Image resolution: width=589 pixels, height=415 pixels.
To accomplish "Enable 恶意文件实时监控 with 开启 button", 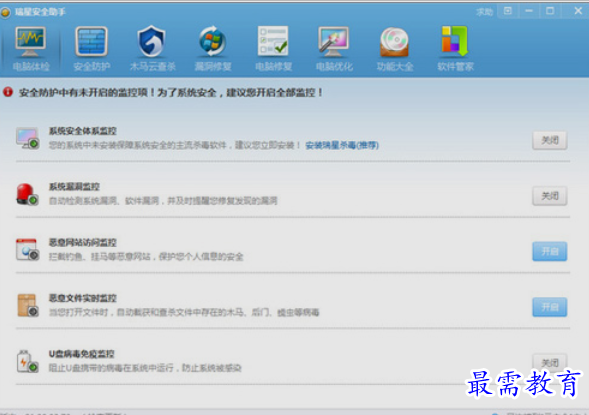I will pyautogui.click(x=550, y=307).
